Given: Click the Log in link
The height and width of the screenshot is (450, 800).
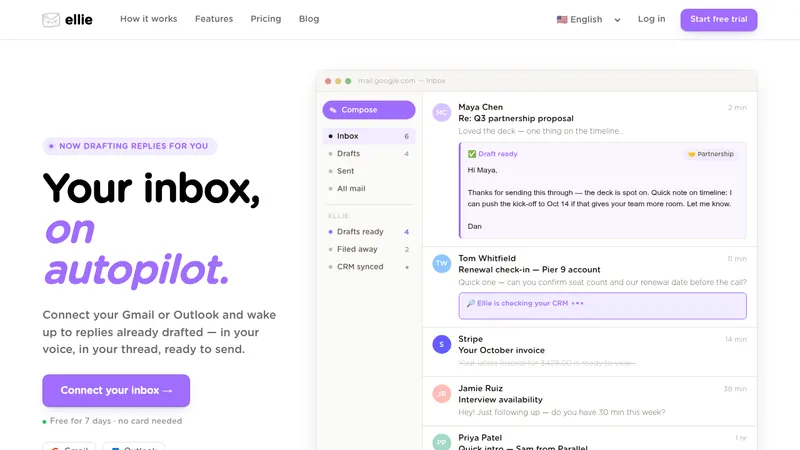Looking at the screenshot, I should pyautogui.click(x=651, y=19).
